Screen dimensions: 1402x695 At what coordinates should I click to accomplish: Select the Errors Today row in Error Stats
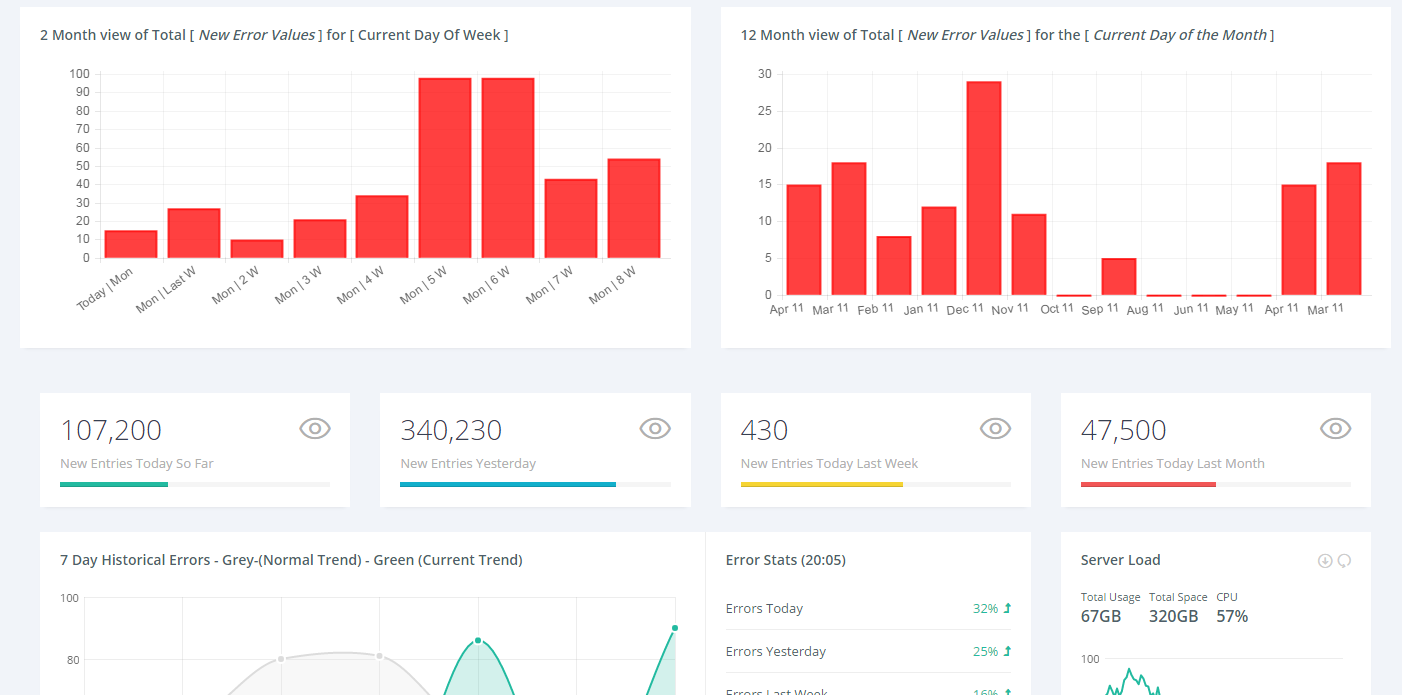coord(868,608)
